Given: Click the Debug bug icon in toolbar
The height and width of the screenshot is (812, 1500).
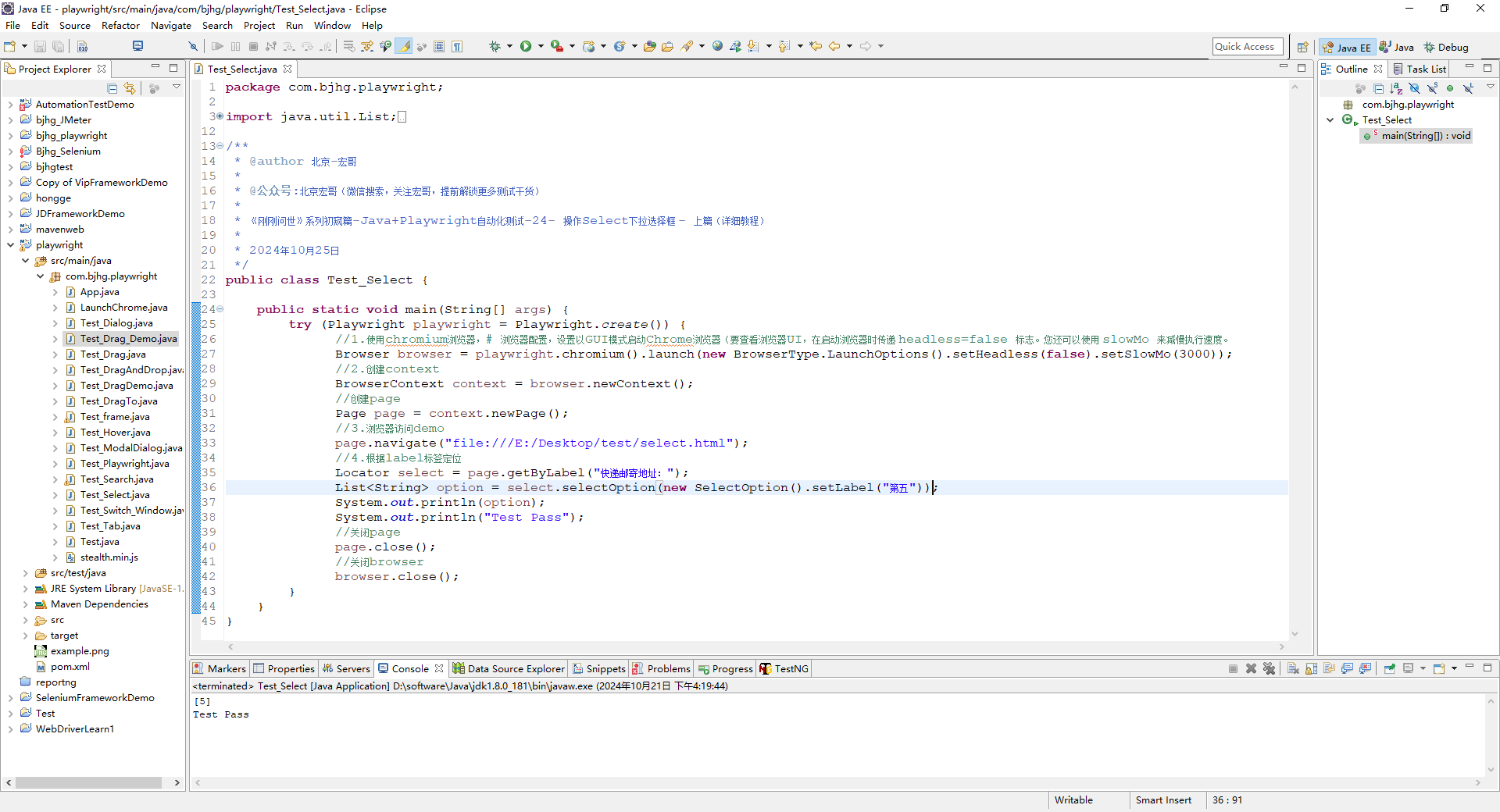Looking at the screenshot, I should (x=495, y=46).
